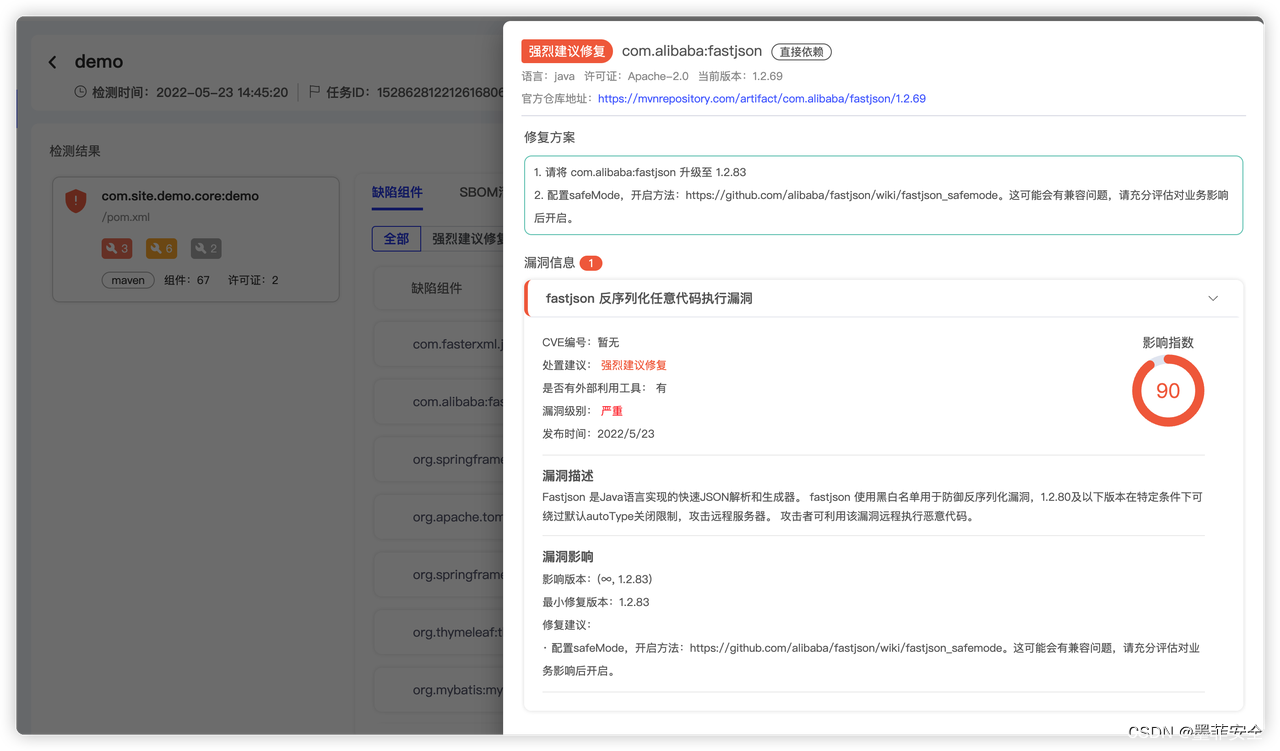The image size is (1280, 751).
Task: Open the SBOM tab
Action: (481, 192)
